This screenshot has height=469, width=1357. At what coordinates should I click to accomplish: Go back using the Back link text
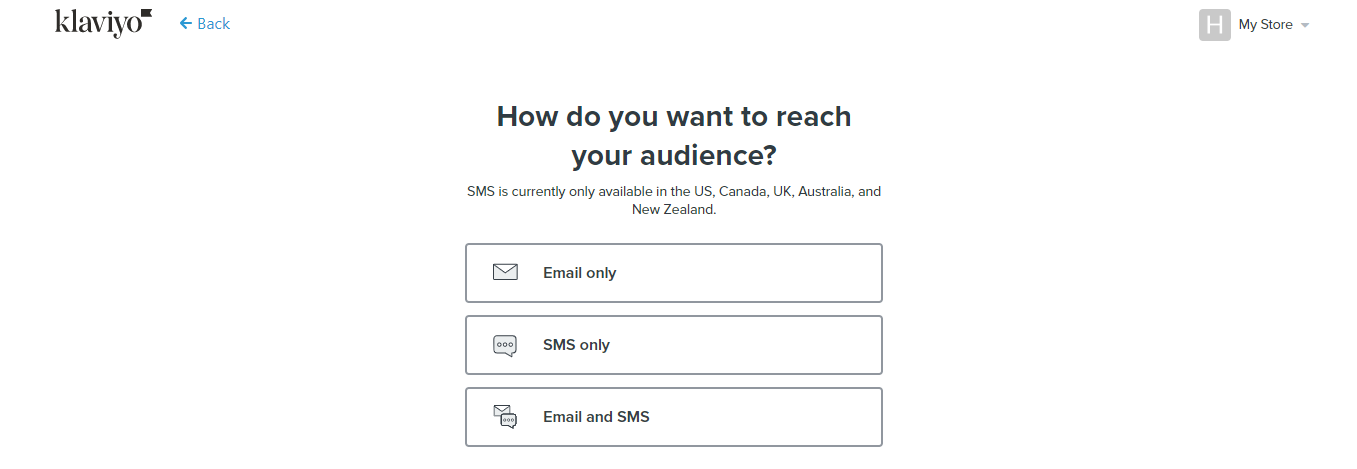click(213, 23)
